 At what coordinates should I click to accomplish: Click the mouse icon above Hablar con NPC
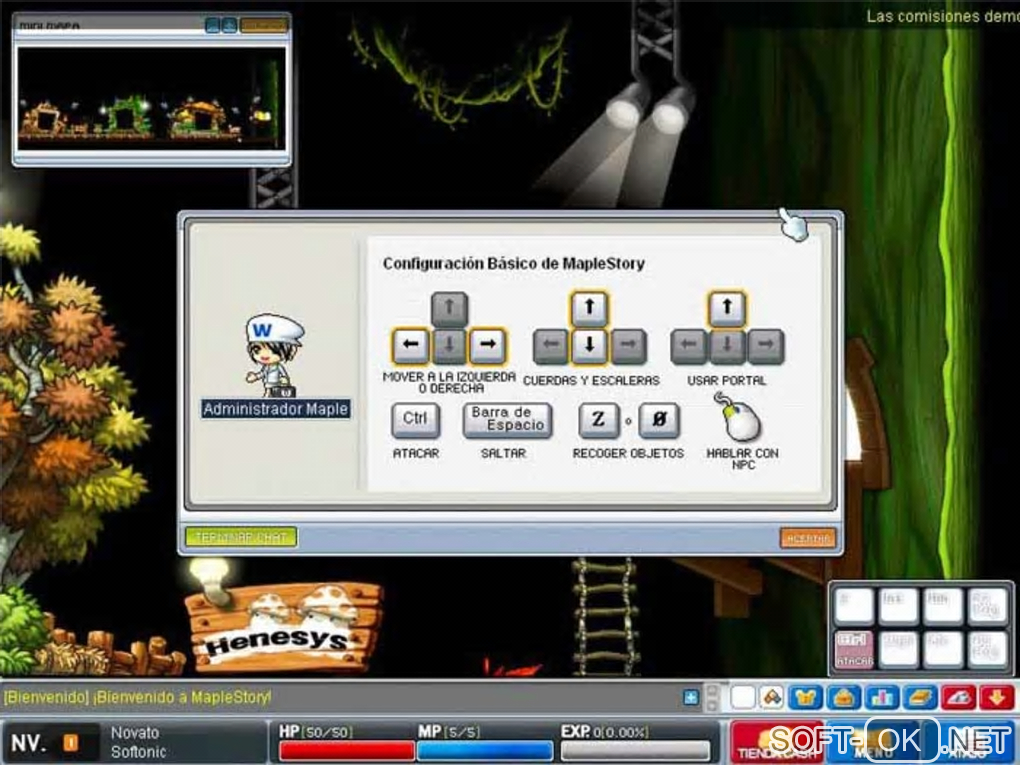point(740,418)
